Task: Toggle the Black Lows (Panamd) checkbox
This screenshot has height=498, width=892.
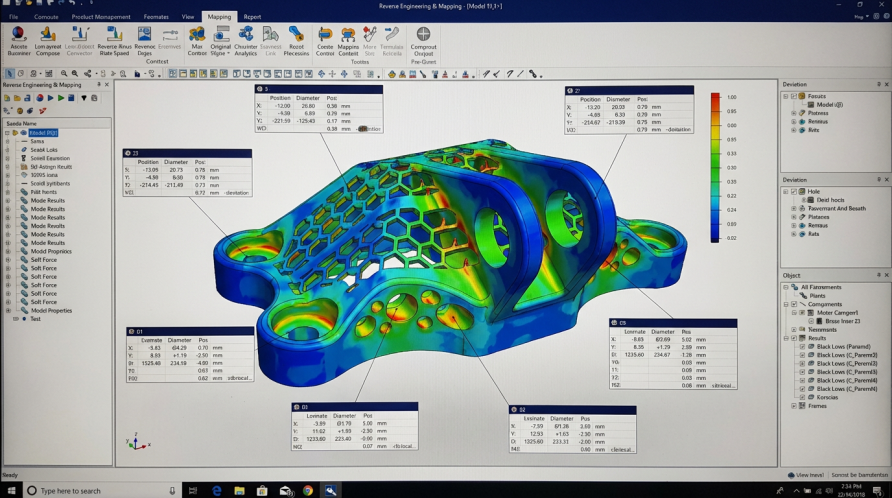Action: pyautogui.click(x=803, y=346)
